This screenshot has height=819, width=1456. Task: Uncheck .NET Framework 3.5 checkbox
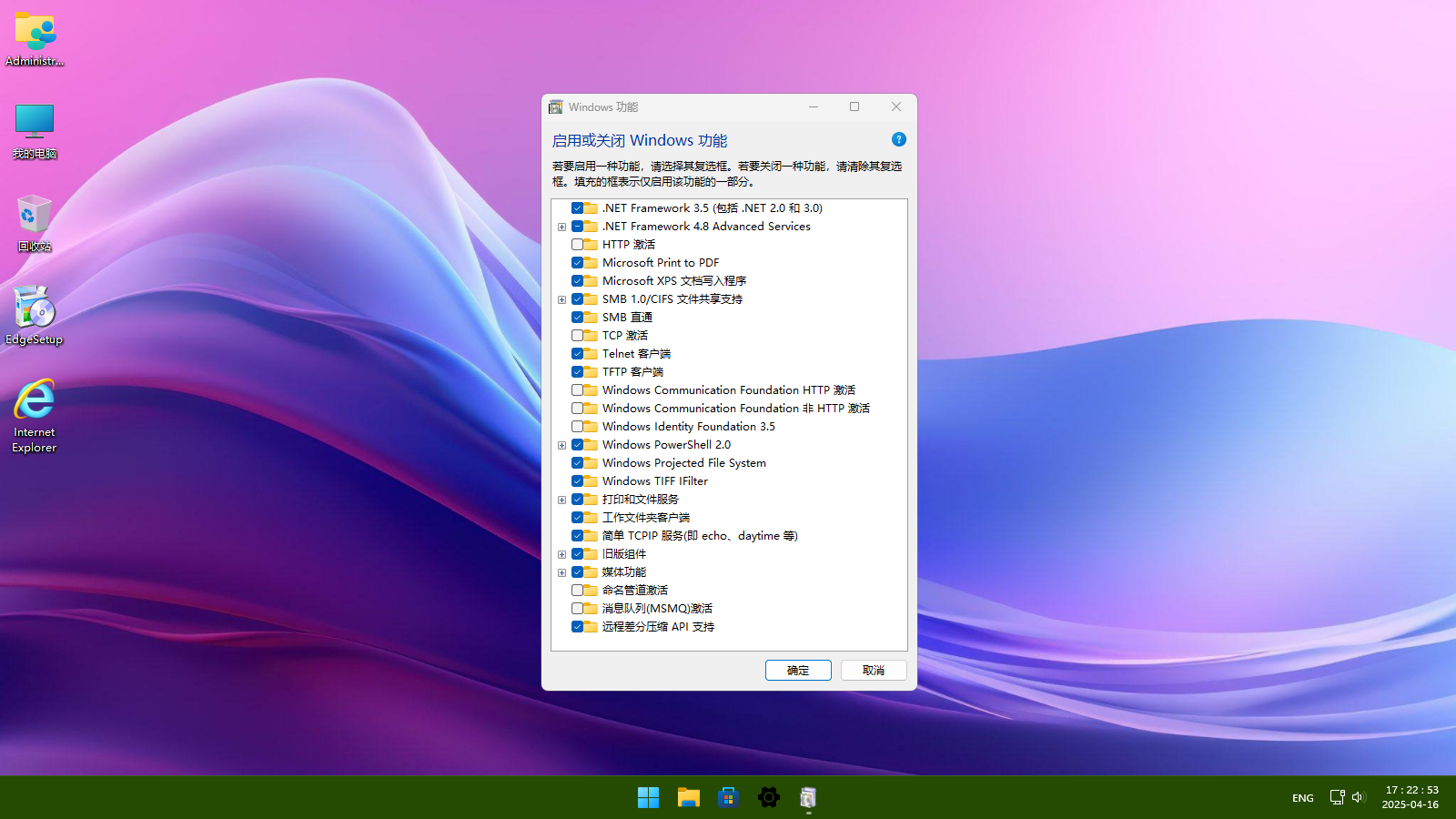577,208
